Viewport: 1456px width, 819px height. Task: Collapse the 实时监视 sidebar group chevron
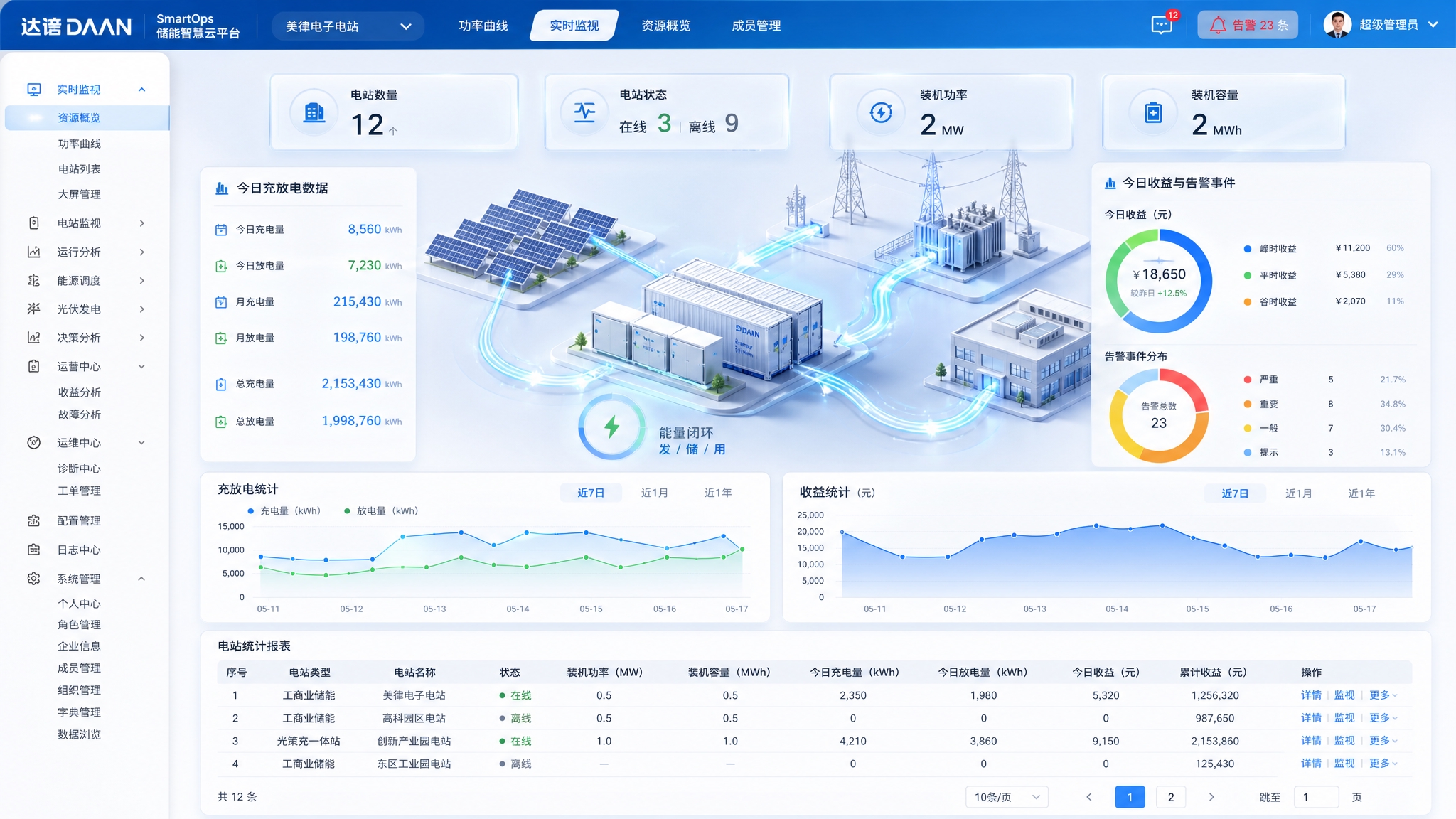tap(141, 90)
